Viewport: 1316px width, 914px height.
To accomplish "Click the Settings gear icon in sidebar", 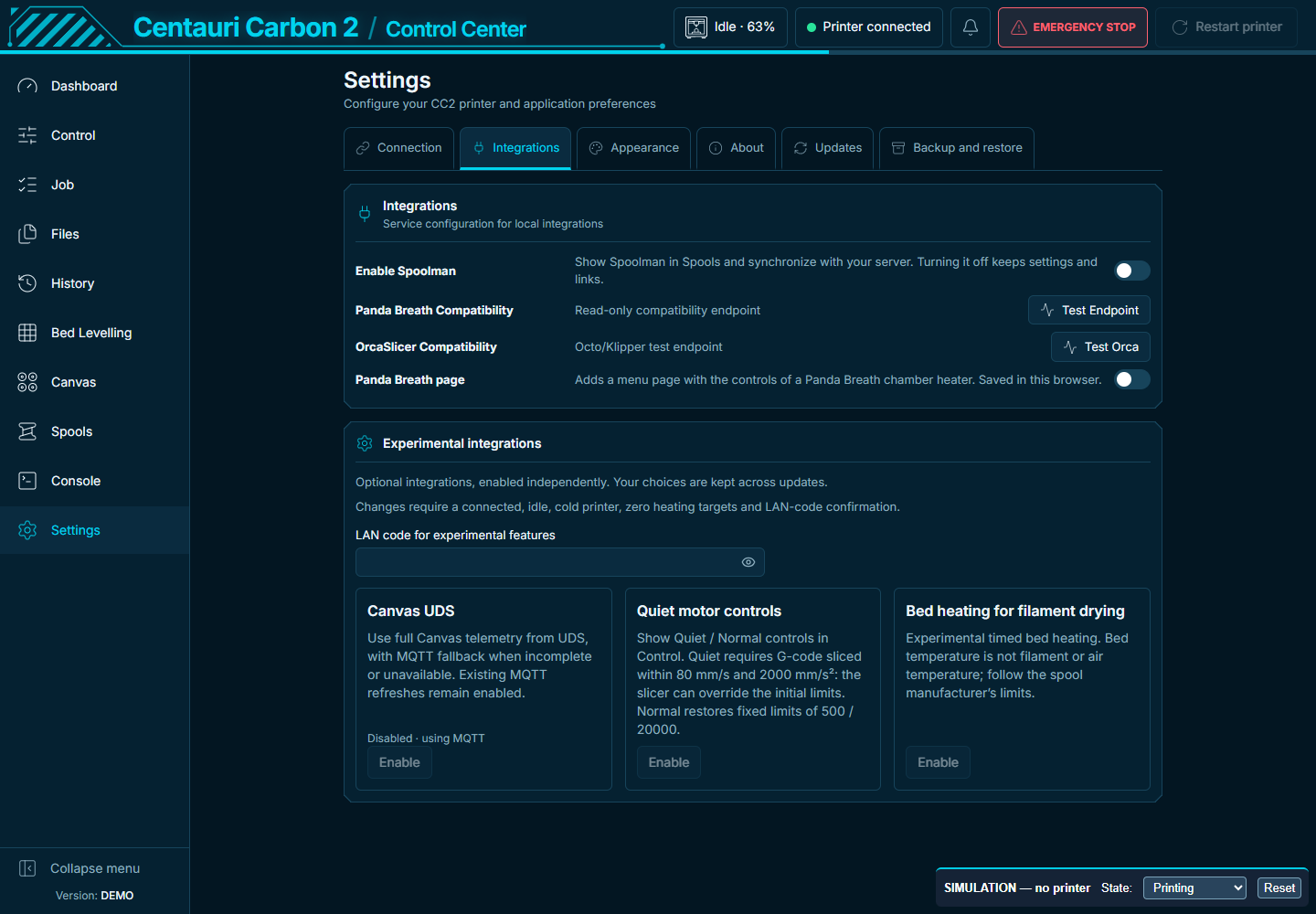I will [27, 530].
